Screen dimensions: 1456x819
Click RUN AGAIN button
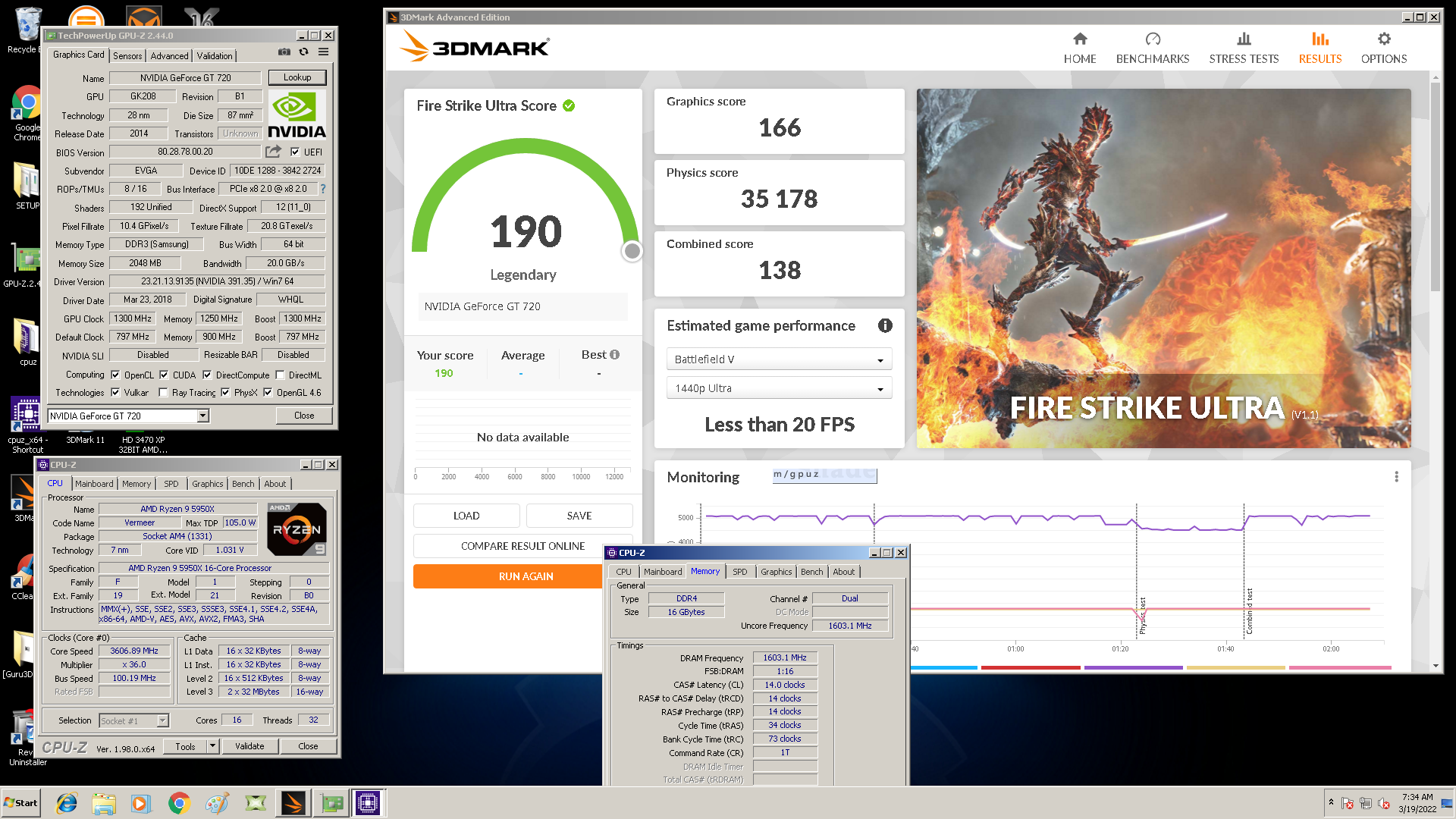[x=526, y=576]
